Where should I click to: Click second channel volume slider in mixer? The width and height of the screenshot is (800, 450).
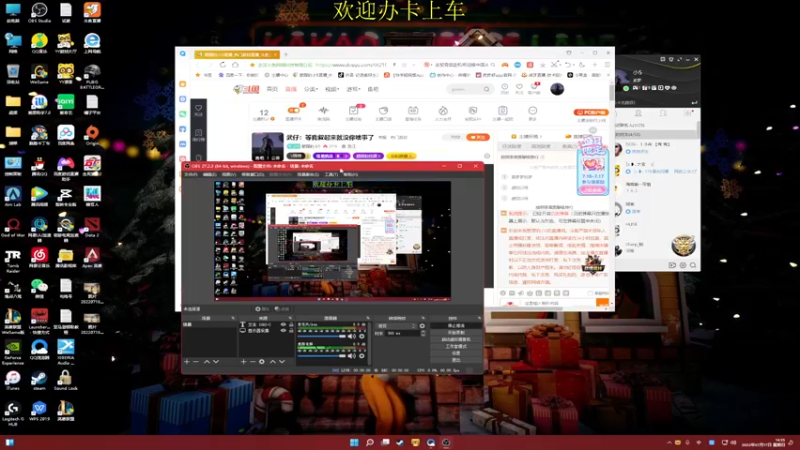click(322, 356)
